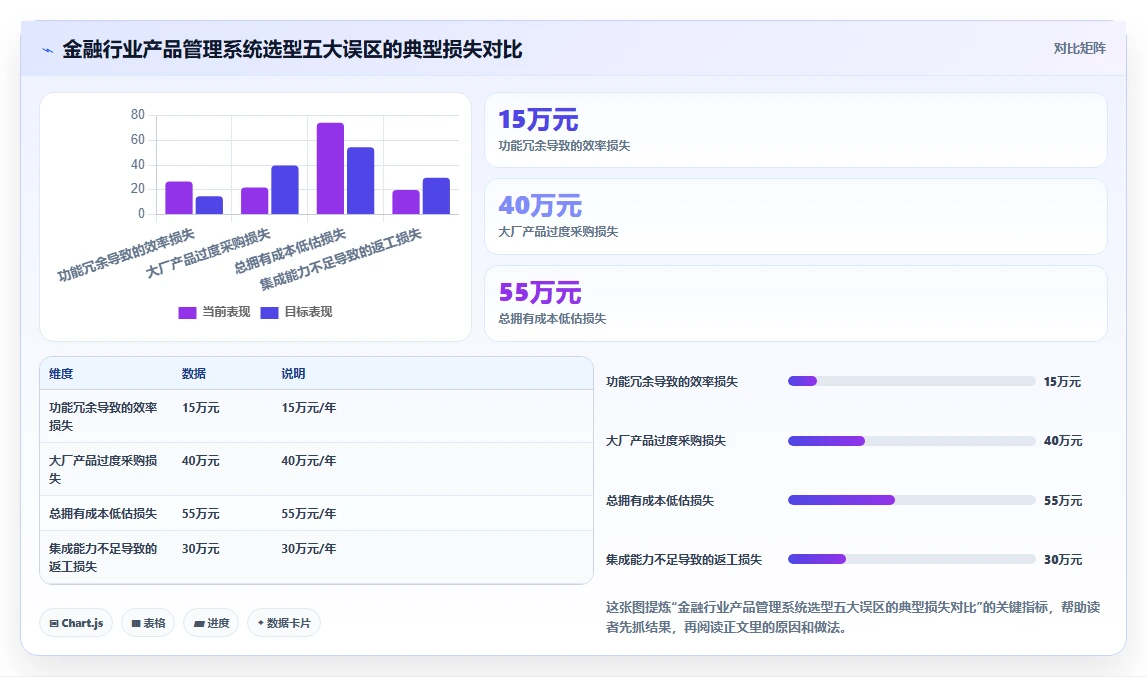
Task: Click the 对比矩阵 label in the header
Action: [1079, 48]
